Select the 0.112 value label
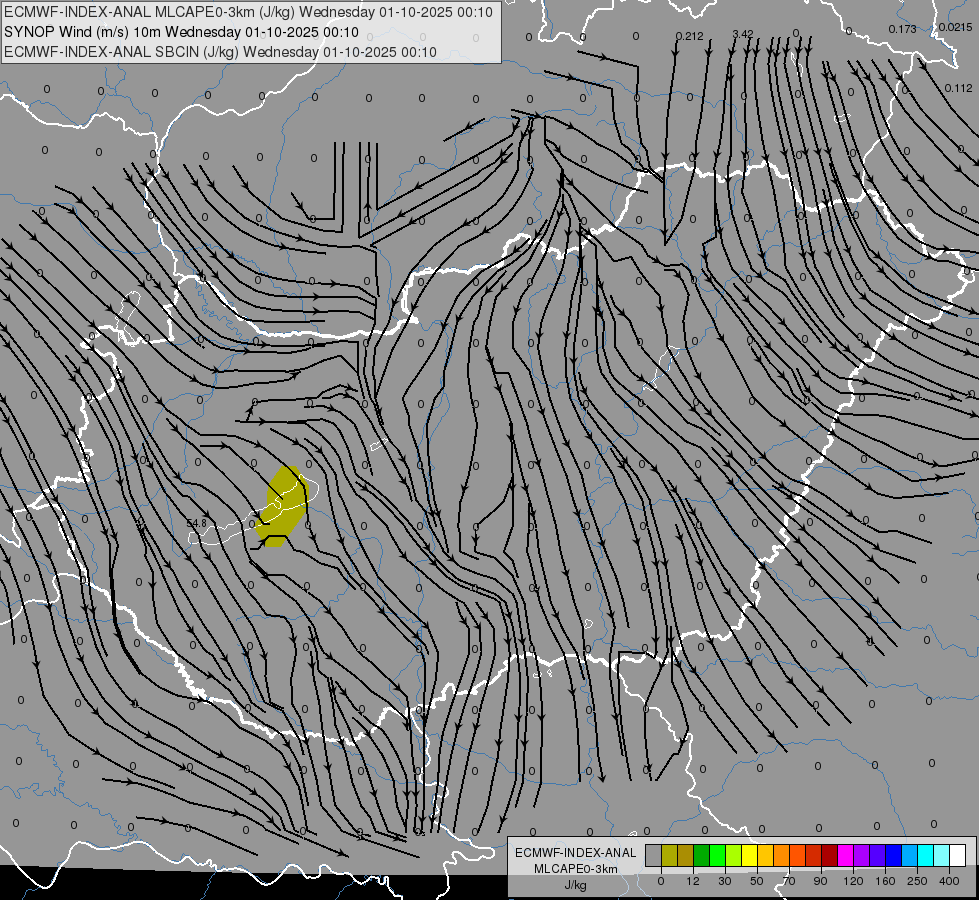The image size is (979, 900). click(958, 88)
